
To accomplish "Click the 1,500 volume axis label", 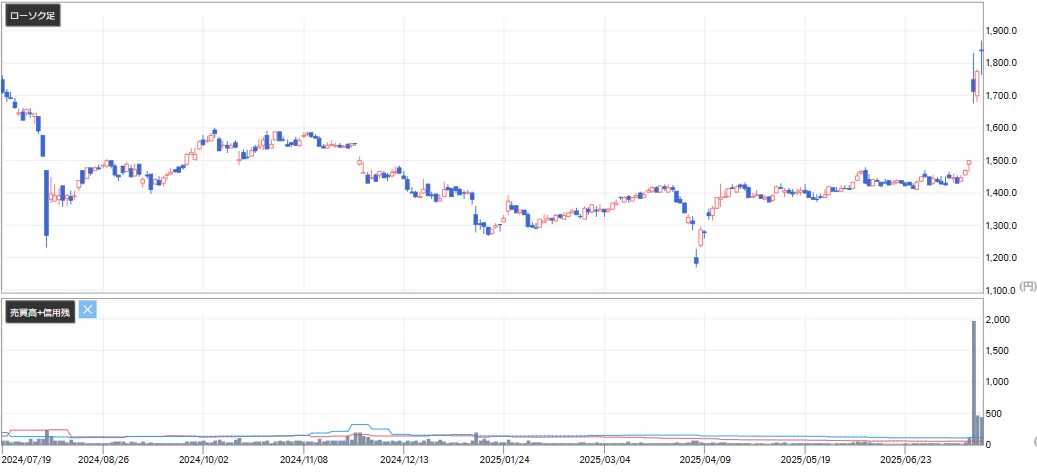I will tap(997, 351).
